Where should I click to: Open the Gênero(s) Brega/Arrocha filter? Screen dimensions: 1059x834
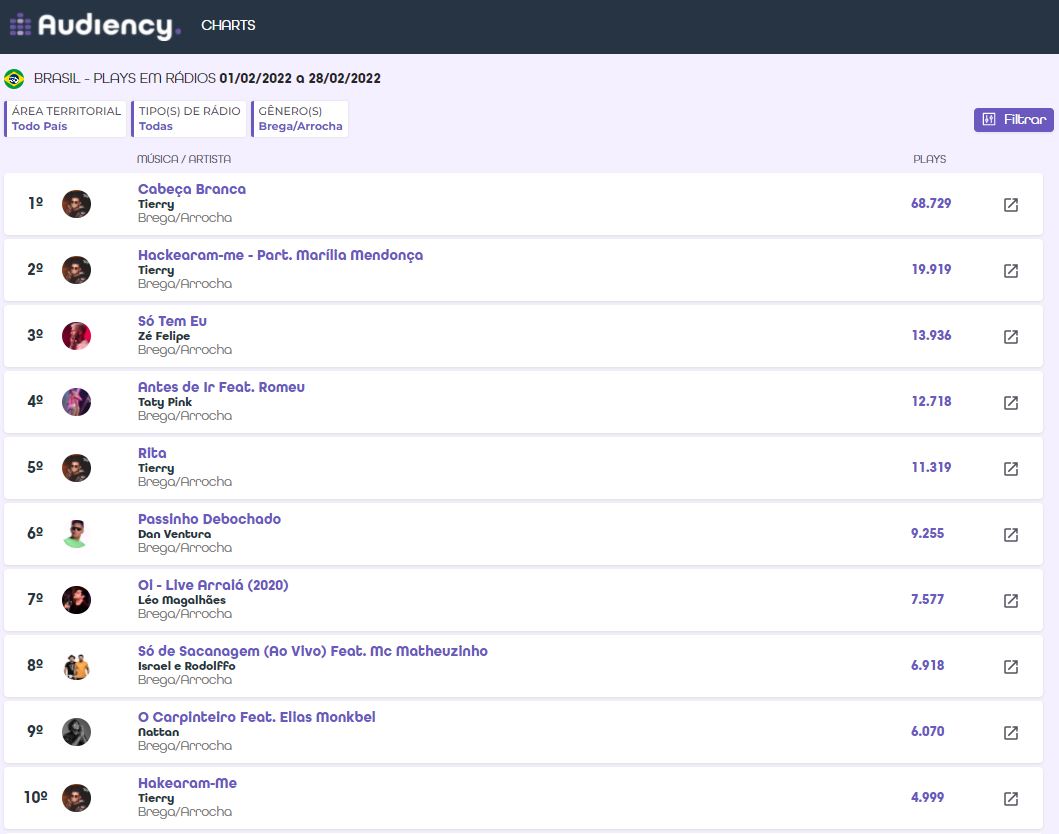click(x=300, y=119)
